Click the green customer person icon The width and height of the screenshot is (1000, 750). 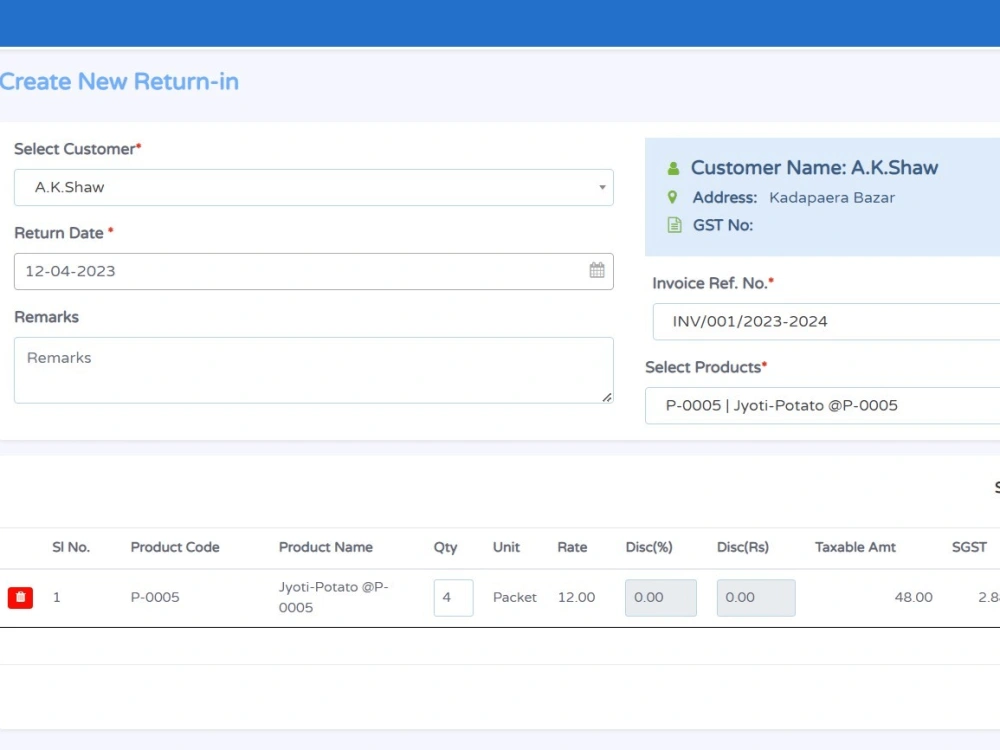[x=673, y=168]
